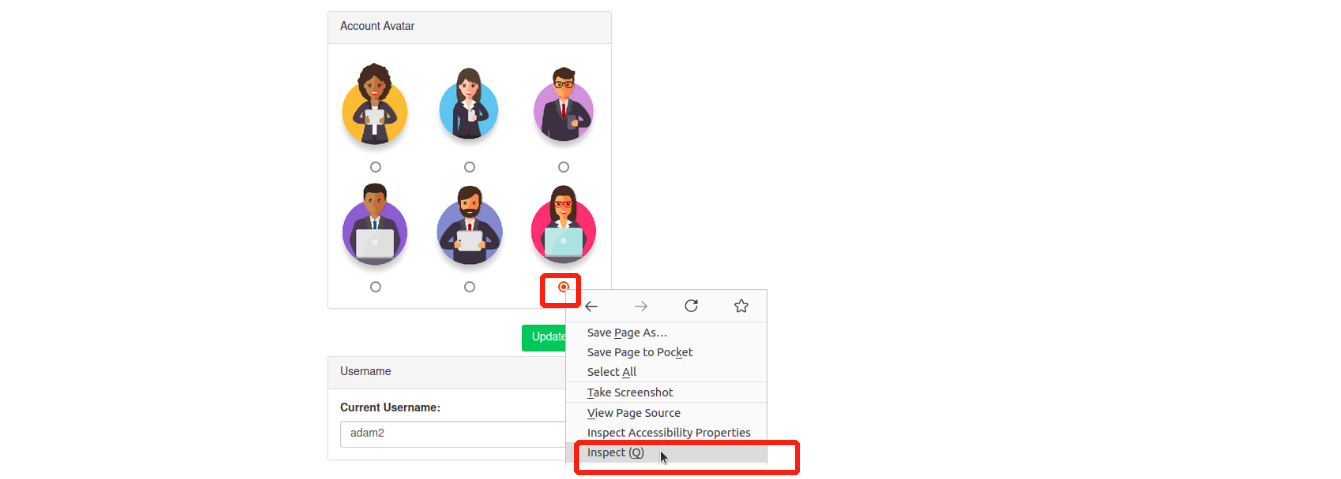The height and width of the screenshot is (479, 1341).
Task: Choose "Take Screenshot" from the context menu
Action: 630,392
